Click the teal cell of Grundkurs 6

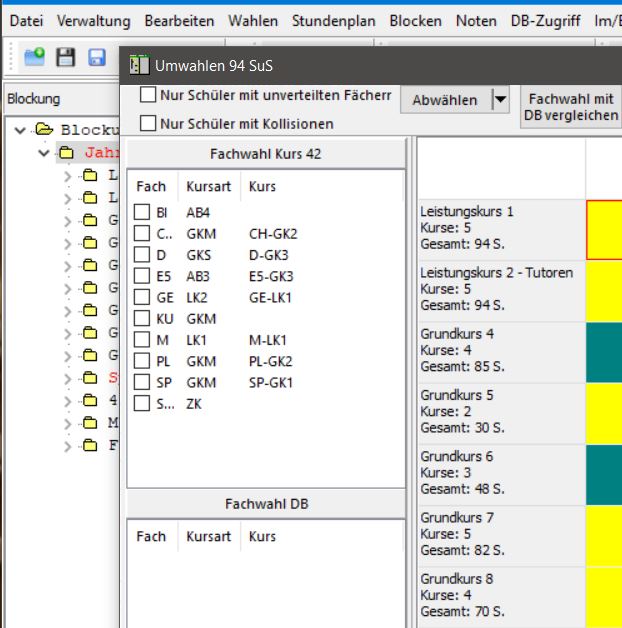[x=604, y=475]
